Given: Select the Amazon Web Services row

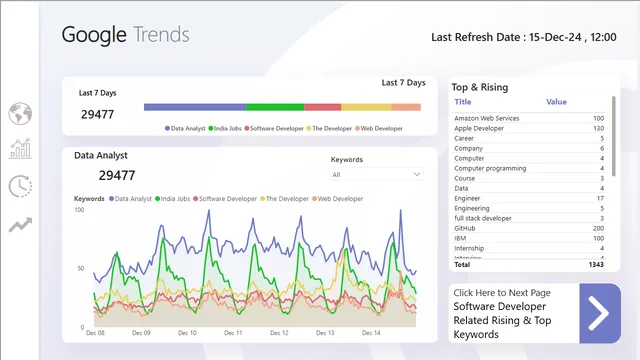Looking at the screenshot, I should click(529, 118).
